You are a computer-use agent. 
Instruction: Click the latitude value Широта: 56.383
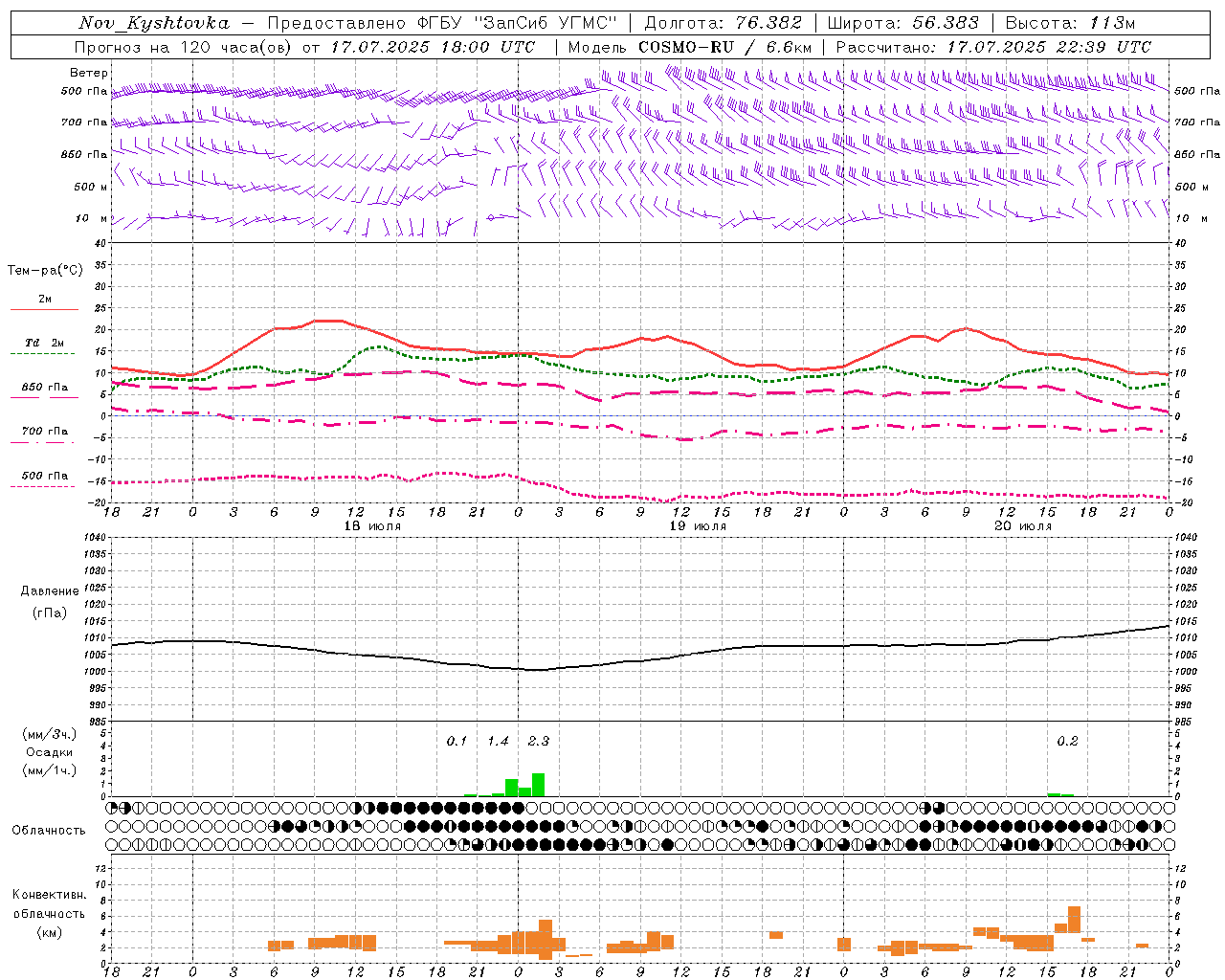[903, 23]
